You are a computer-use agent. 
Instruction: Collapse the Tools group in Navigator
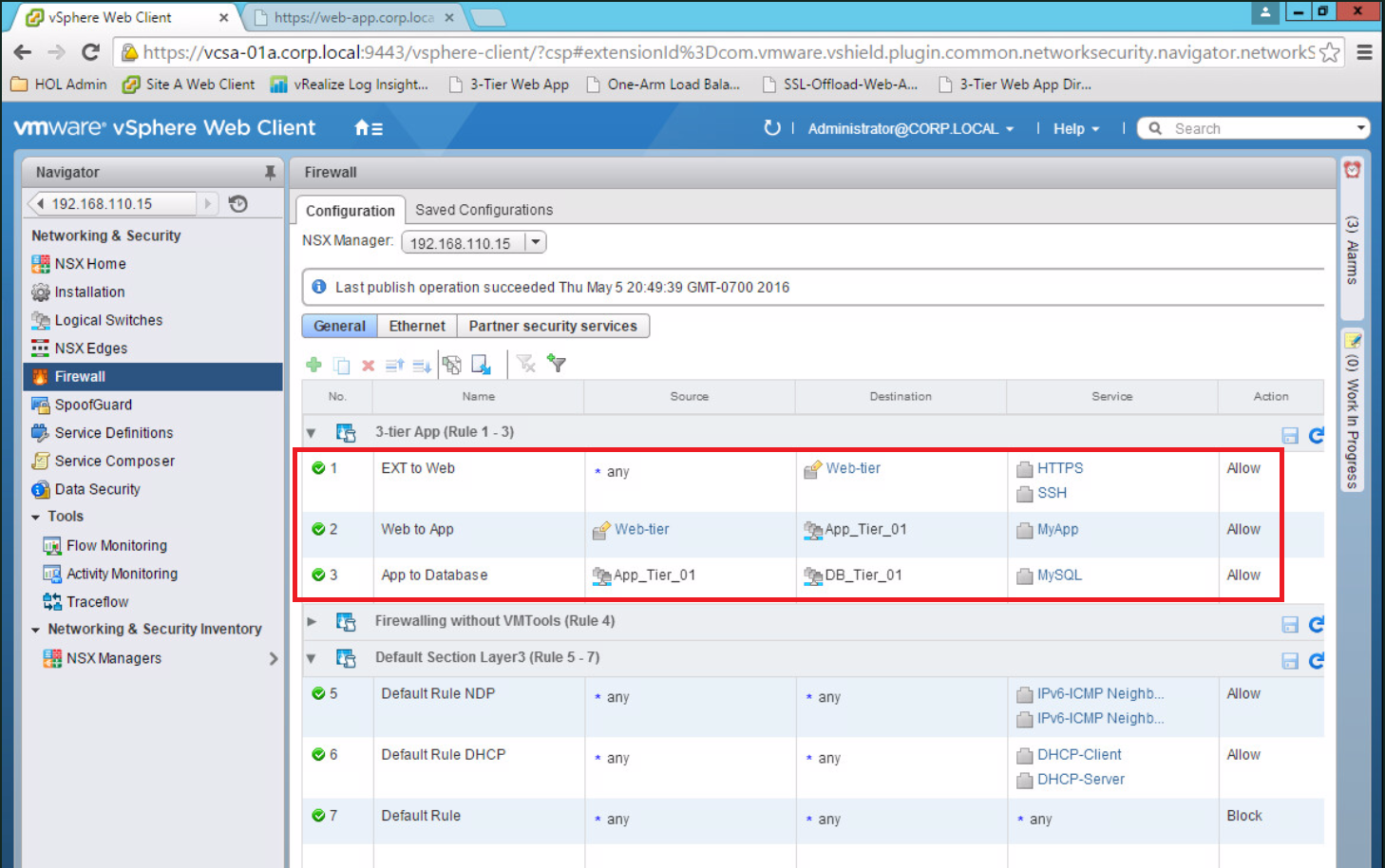pos(36,517)
